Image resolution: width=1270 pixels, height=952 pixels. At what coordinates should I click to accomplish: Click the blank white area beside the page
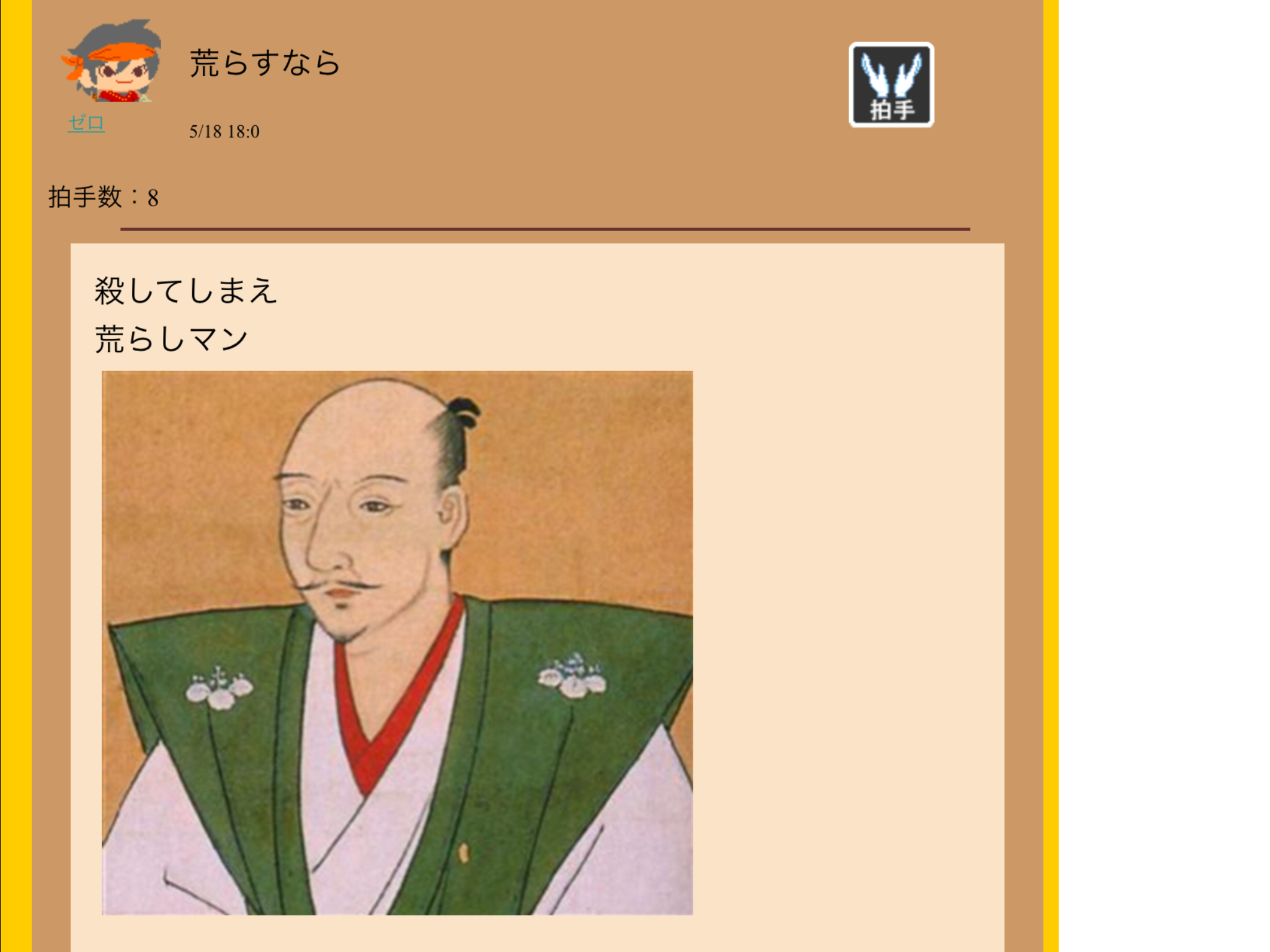[1164, 476]
